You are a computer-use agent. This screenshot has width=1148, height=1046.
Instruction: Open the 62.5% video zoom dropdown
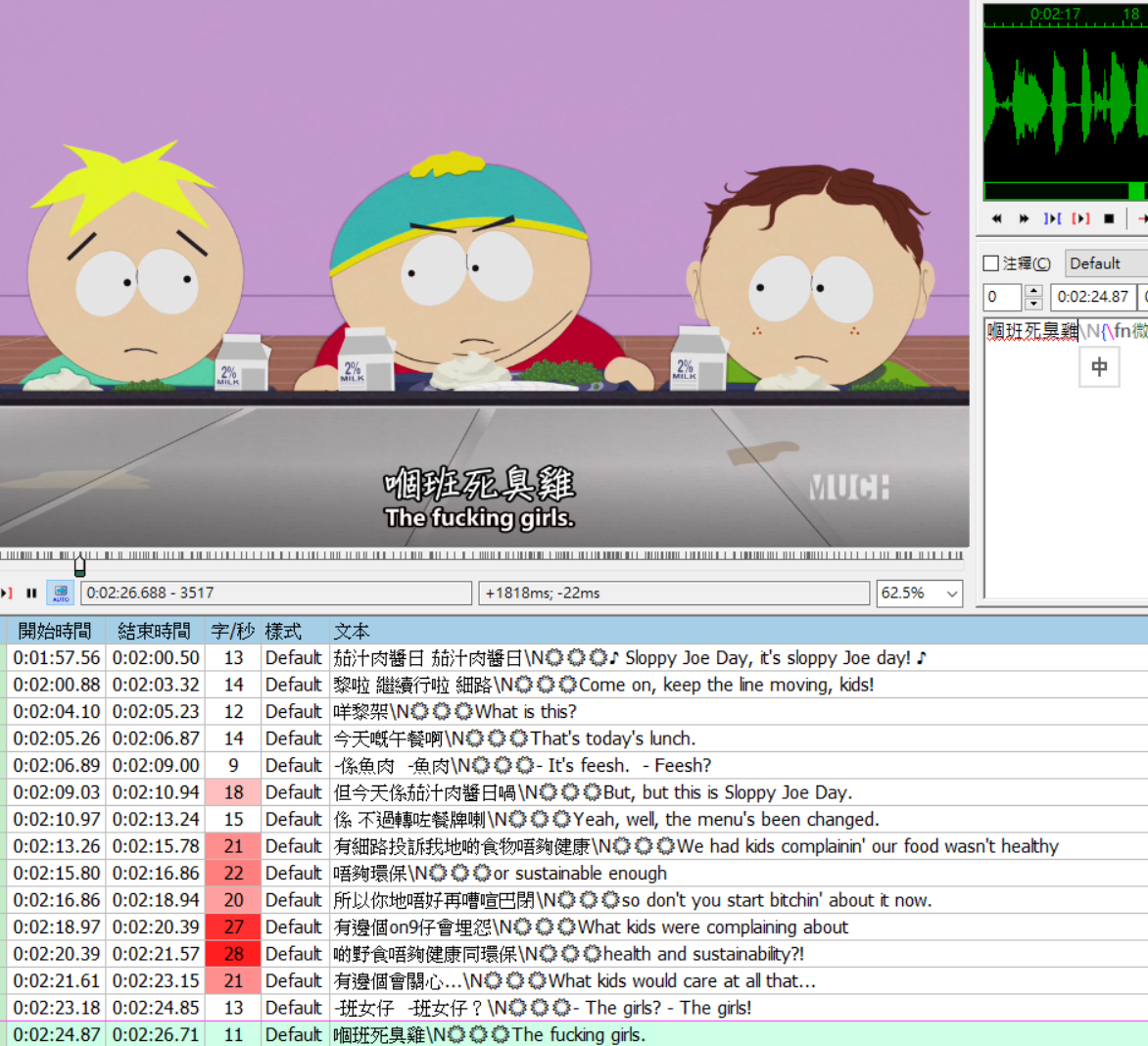coord(921,593)
